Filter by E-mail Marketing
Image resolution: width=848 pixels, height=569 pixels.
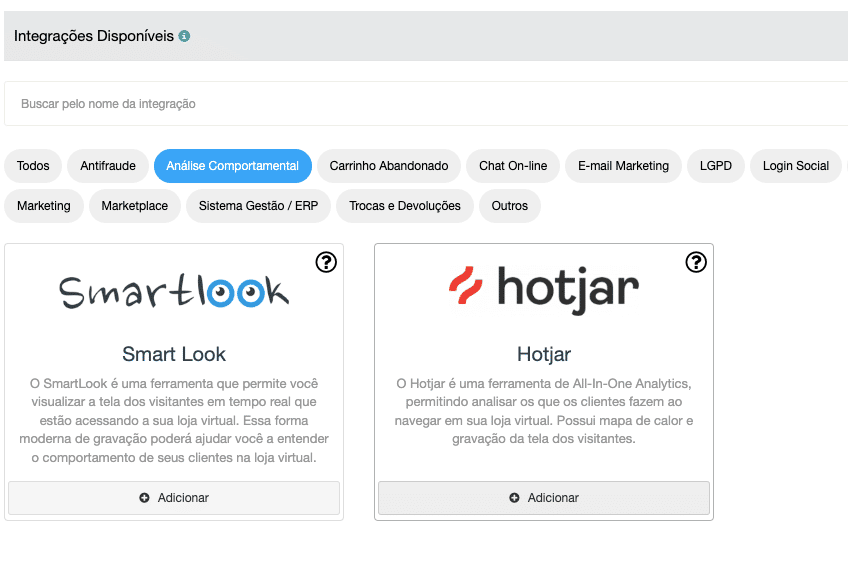point(624,166)
